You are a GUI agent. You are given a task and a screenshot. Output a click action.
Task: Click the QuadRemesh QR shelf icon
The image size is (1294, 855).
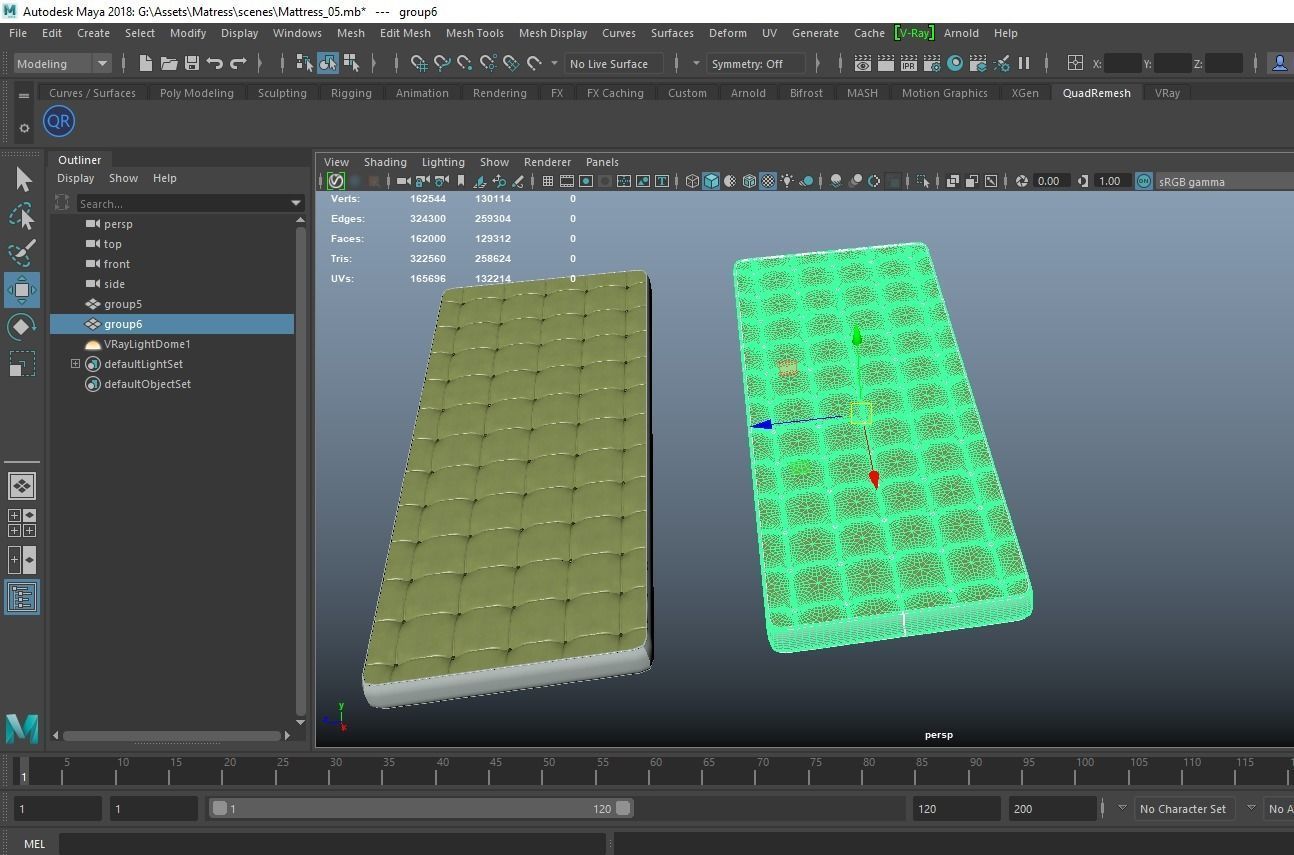tap(59, 122)
